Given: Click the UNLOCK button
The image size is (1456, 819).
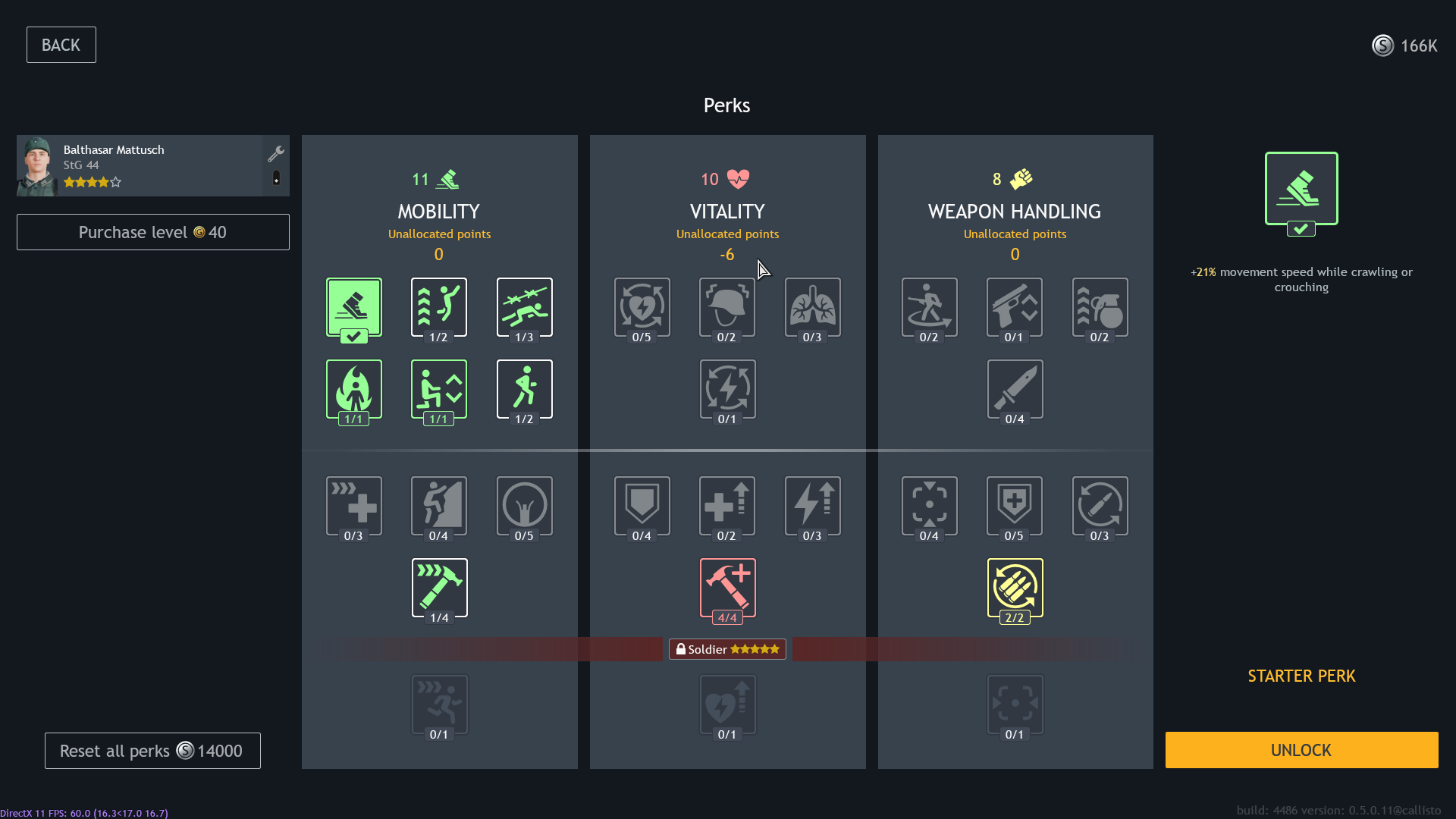Looking at the screenshot, I should click(1301, 750).
